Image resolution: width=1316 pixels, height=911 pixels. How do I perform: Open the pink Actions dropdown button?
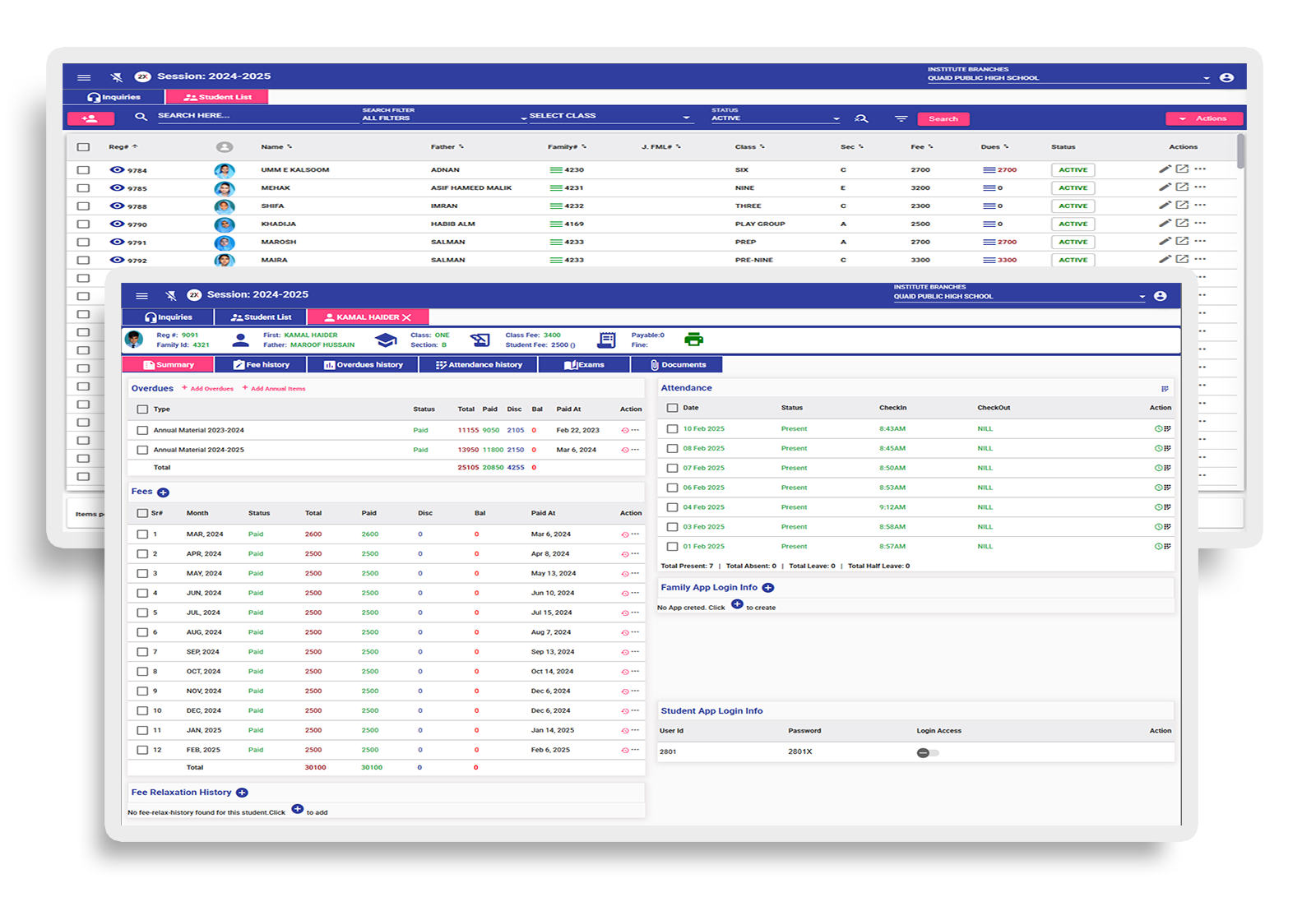1203,118
